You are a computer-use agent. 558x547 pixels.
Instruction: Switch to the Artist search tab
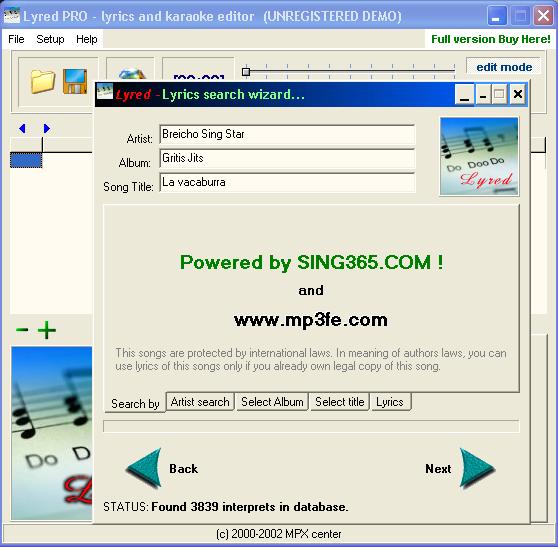pos(200,402)
